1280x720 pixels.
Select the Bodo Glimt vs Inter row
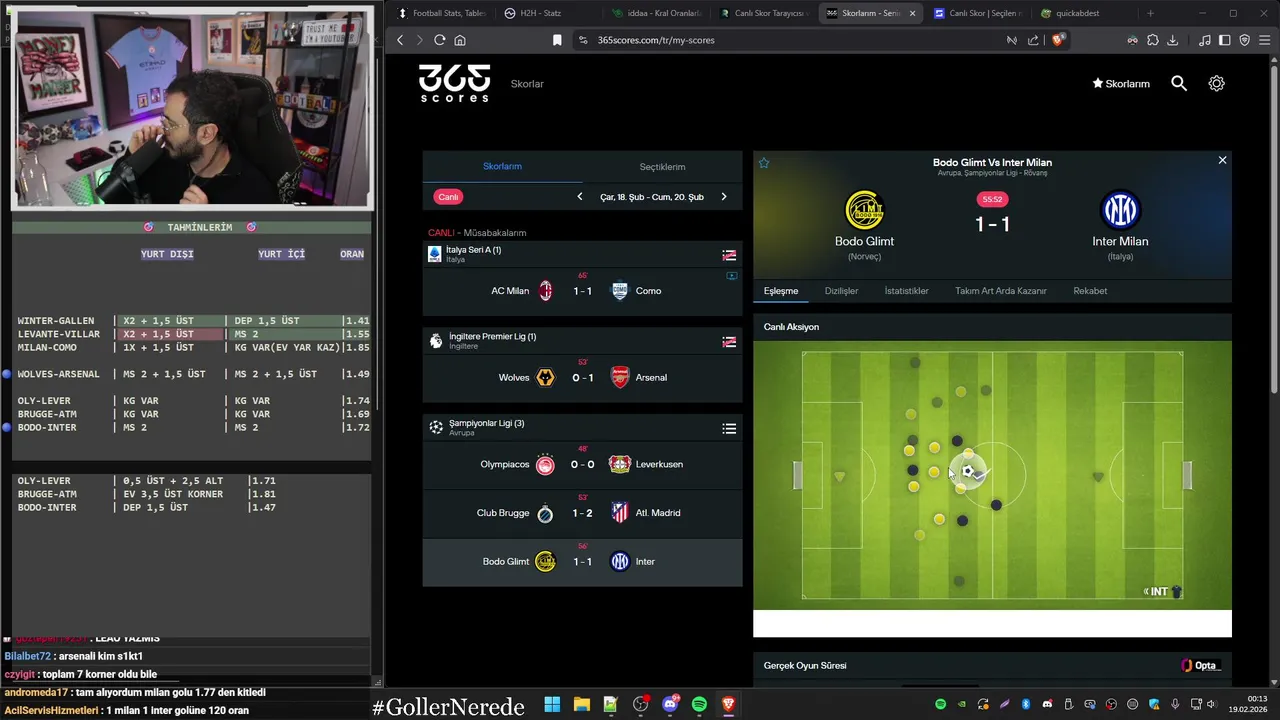click(x=582, y=562)
